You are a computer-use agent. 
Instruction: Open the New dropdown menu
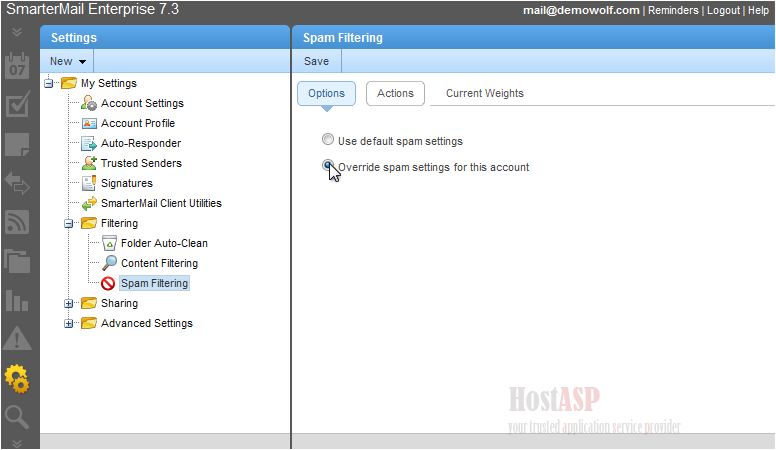click(68, 61)
